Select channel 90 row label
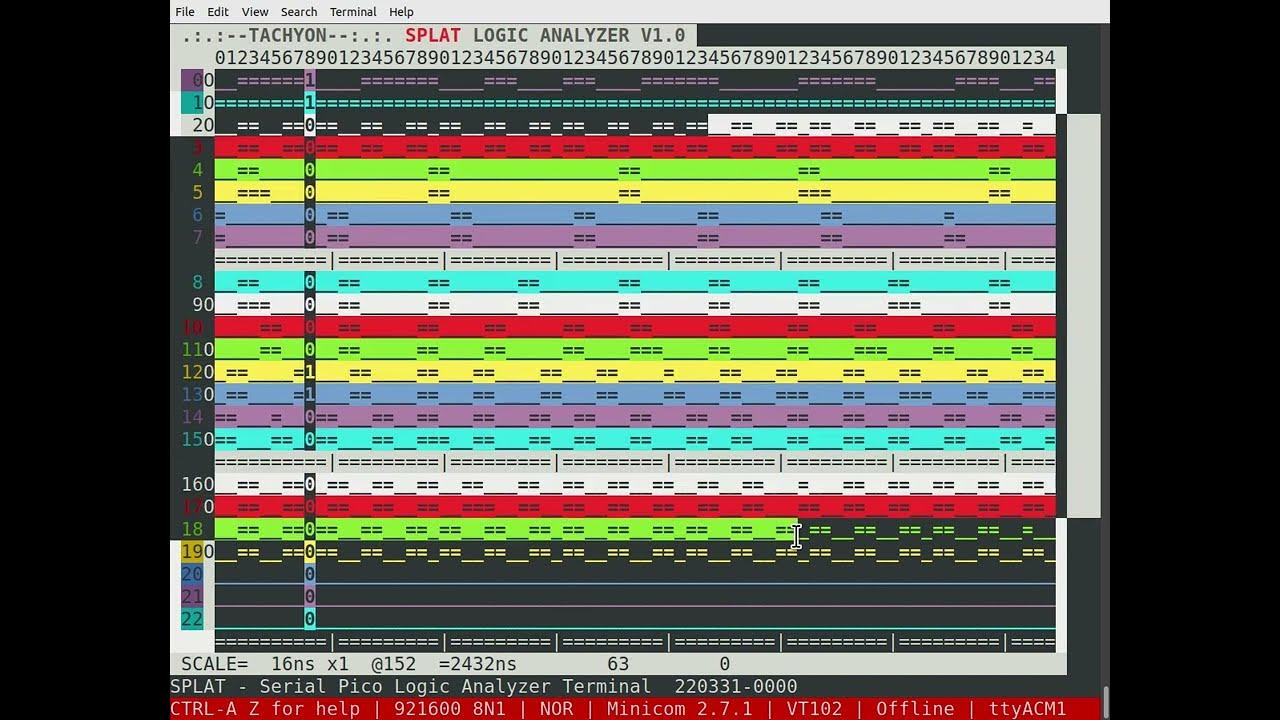This screenshot has width=1280, height=720. coord(203,304)
